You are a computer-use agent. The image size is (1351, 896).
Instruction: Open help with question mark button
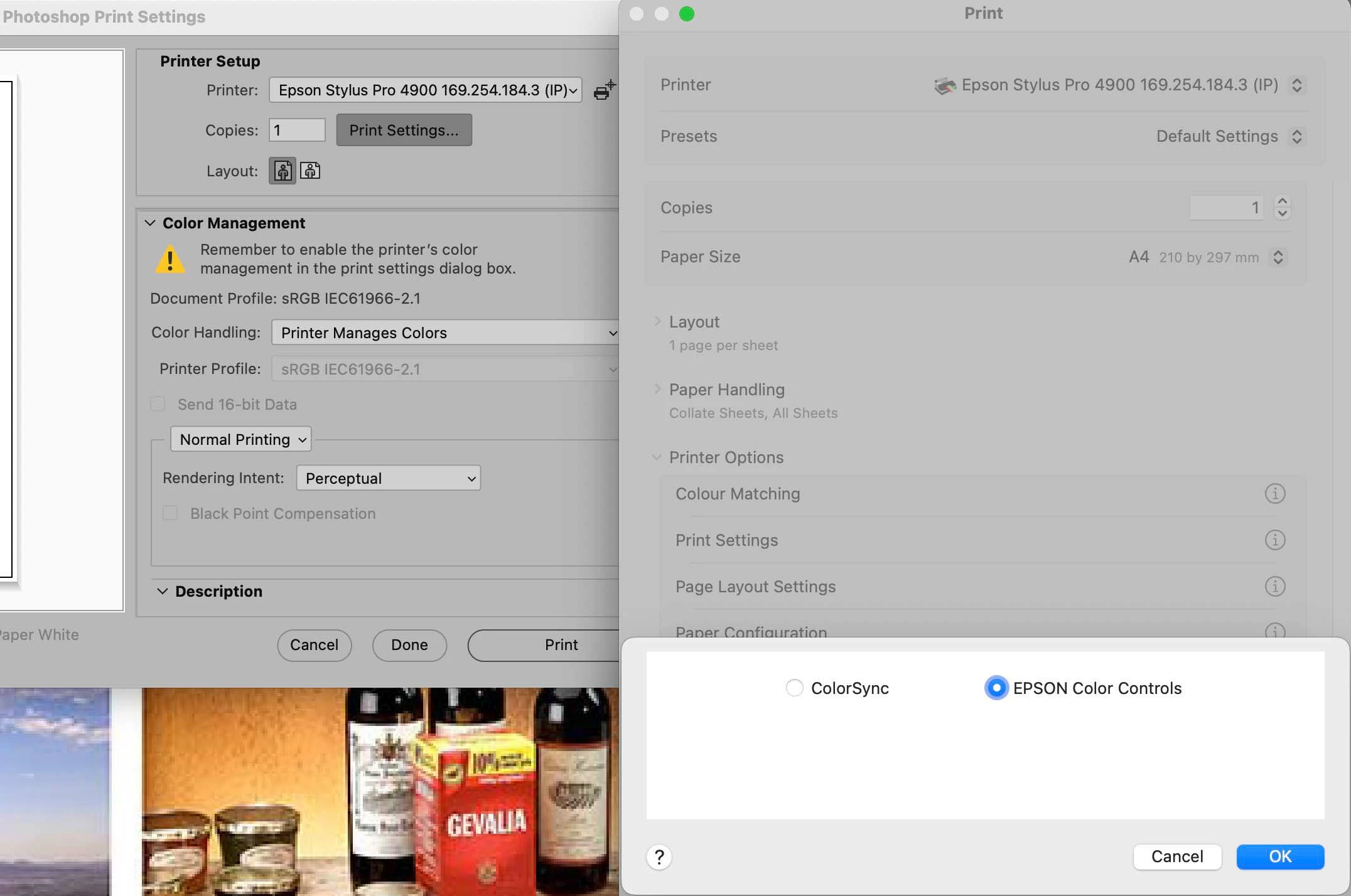[x=659, y=857]
